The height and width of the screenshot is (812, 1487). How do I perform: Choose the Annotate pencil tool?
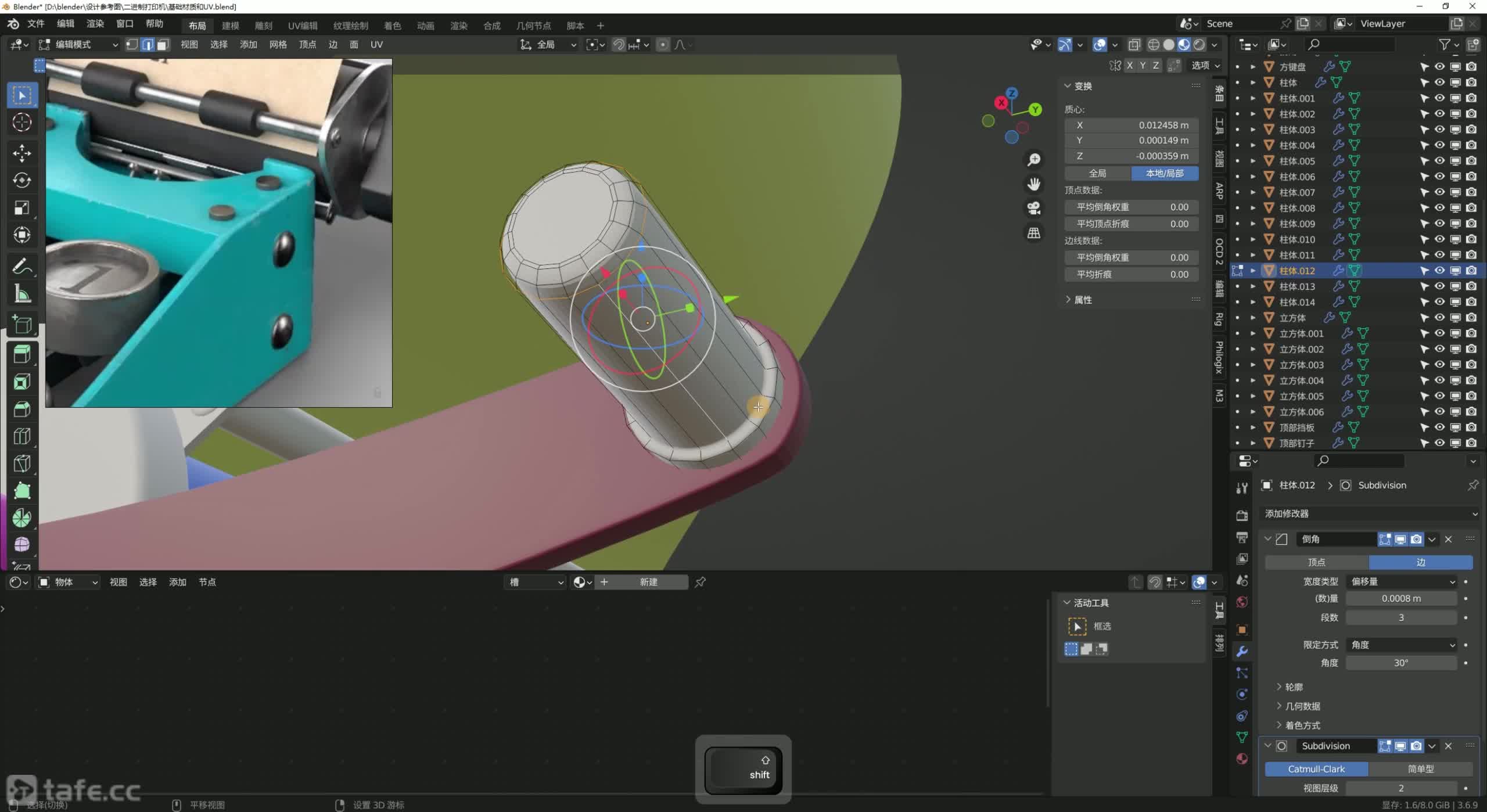[22, 267]
